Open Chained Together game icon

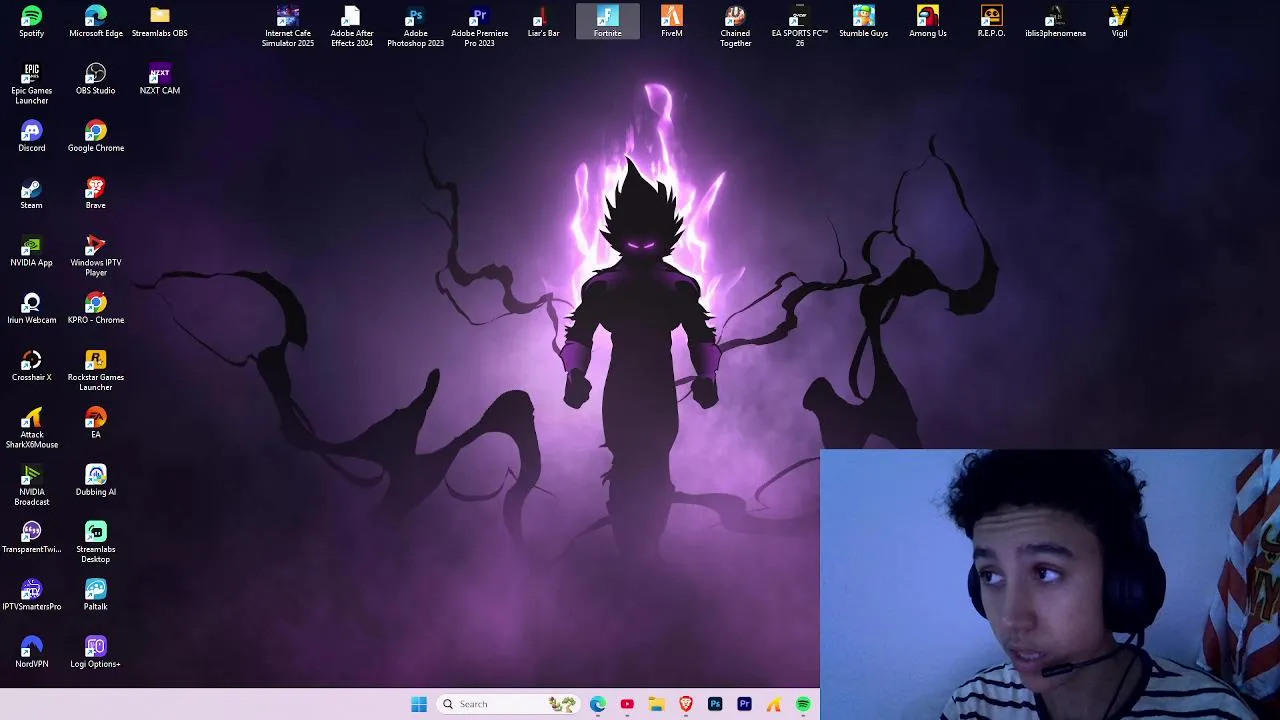[x=735, y=27]
